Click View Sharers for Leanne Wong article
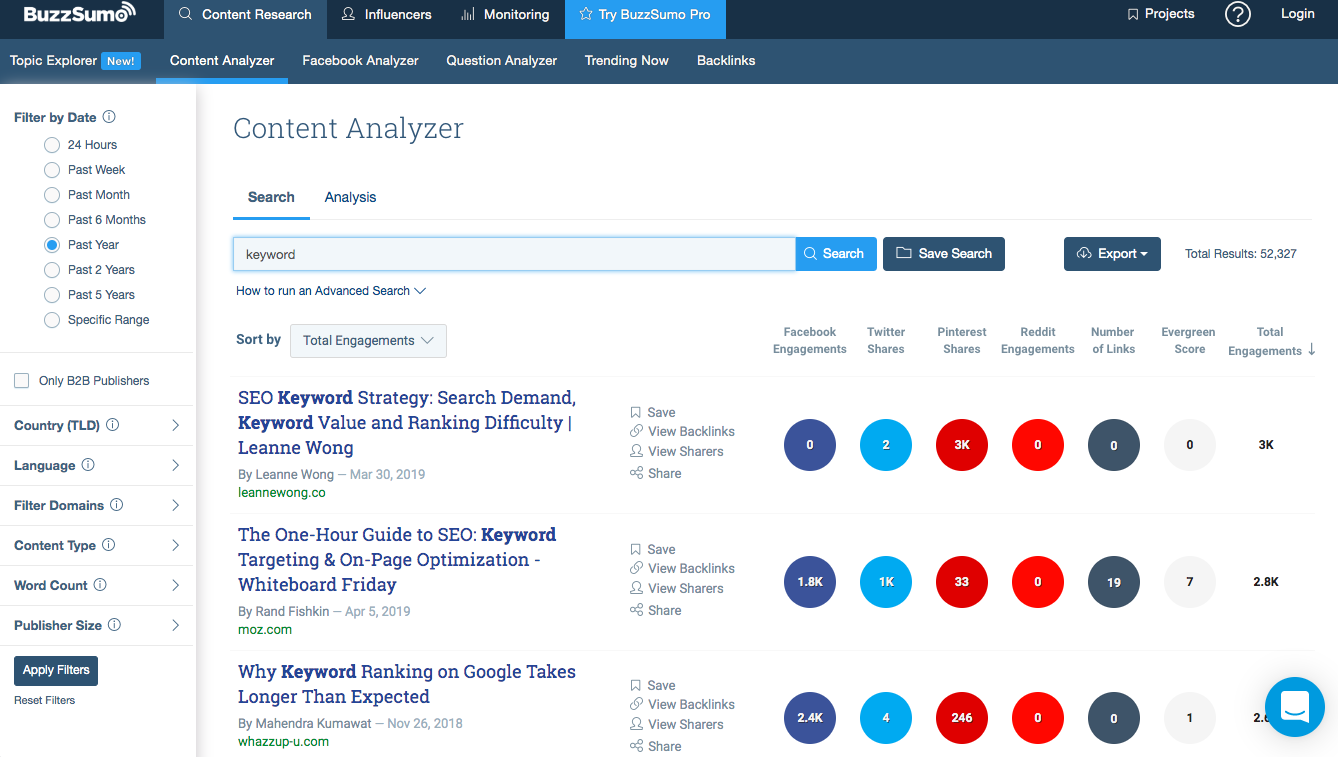Image resolution: width=1338 pixels, height=757 pixels. point(676,452)
